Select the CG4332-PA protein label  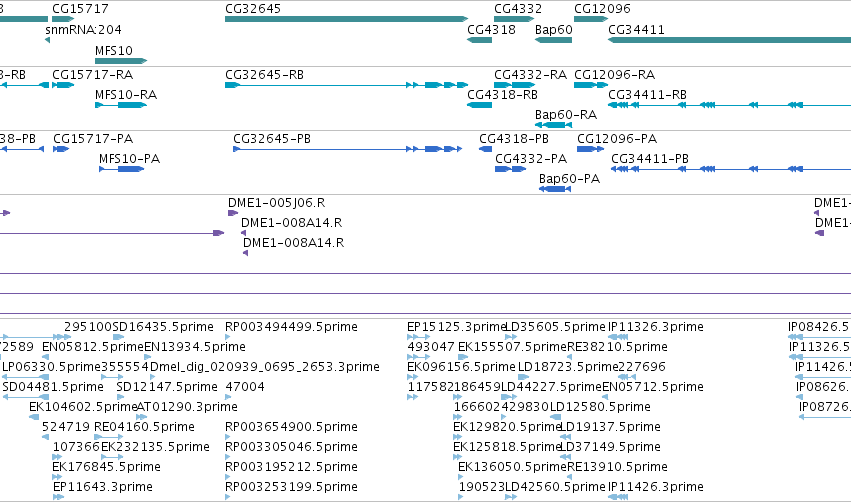coord(531,158)
